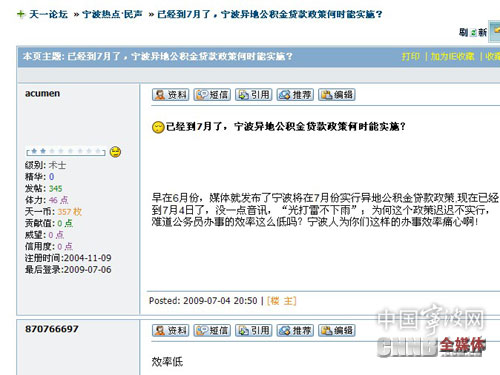Click the 精华 value 0
500x375 pixels.
pyautogui.click(x=51, y=177)
